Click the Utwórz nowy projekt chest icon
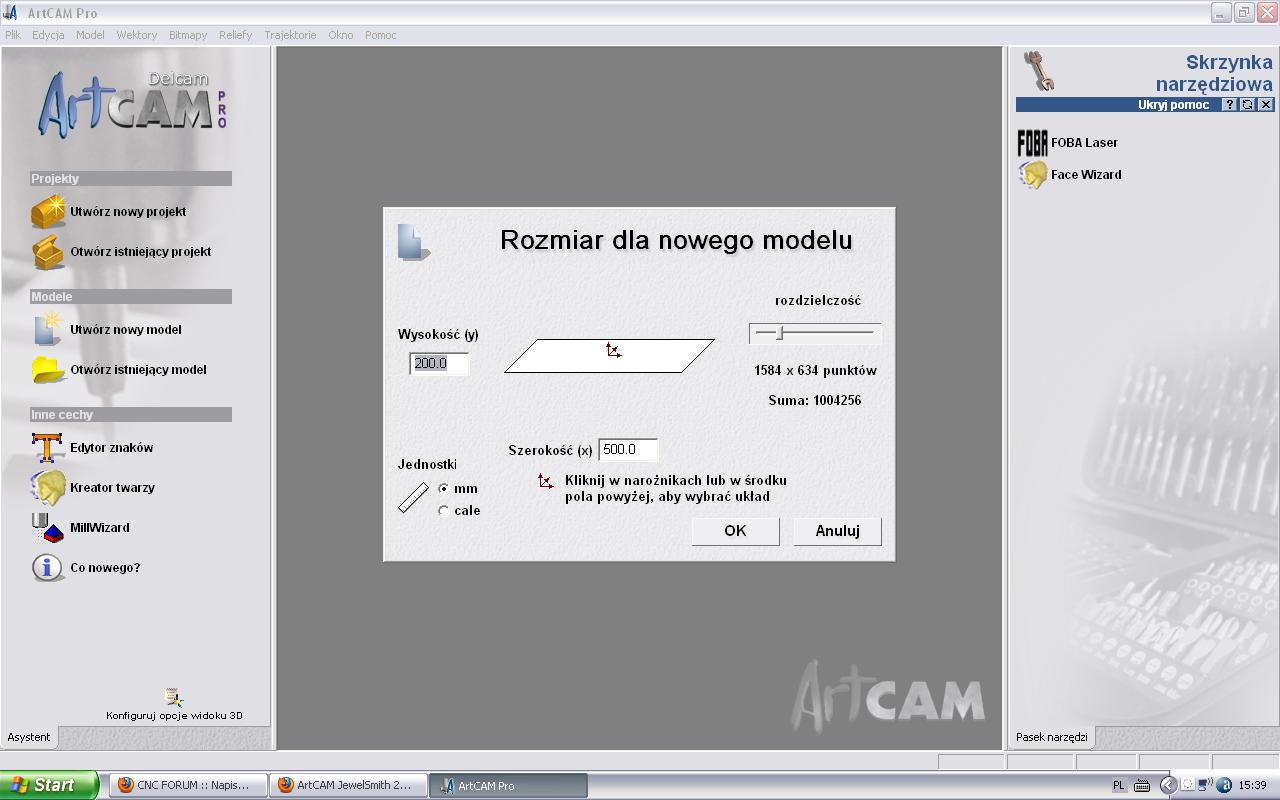This screenshot has width=1280, height=800. tap(47, 212)
